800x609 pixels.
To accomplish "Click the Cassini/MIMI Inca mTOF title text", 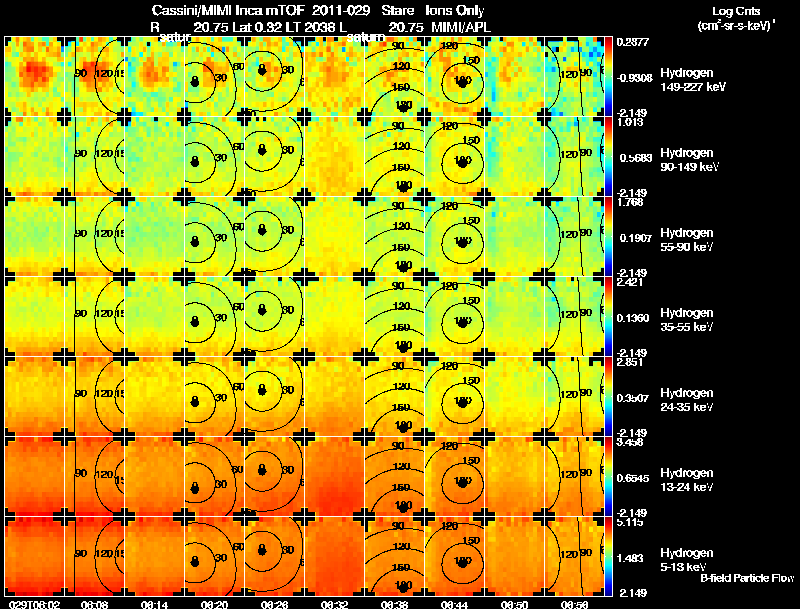I will pyautogui.click(x=229, y=11).
